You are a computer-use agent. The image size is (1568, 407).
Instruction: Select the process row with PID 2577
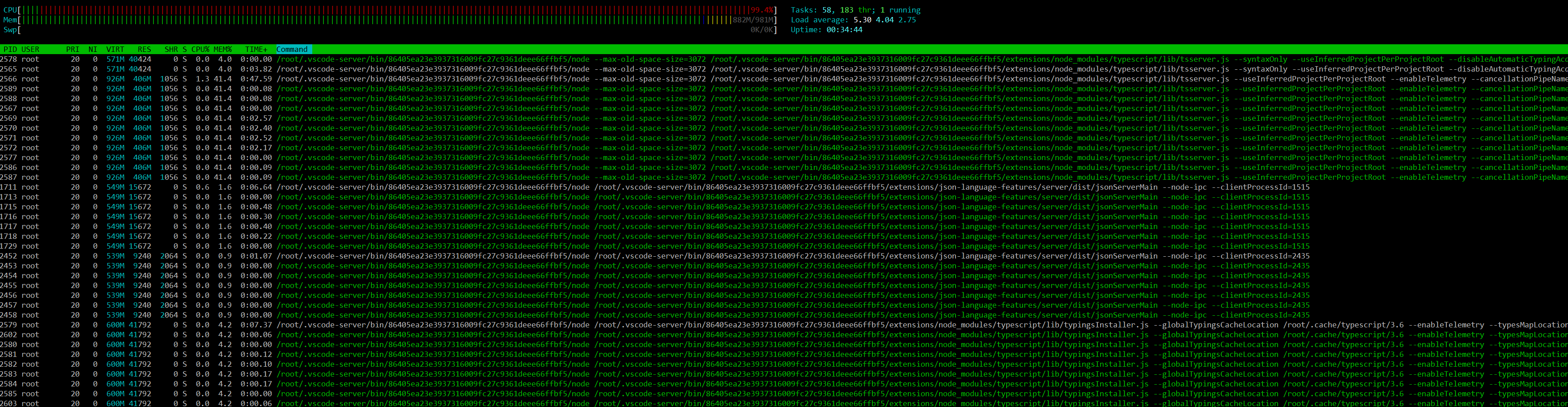[784, 157]
